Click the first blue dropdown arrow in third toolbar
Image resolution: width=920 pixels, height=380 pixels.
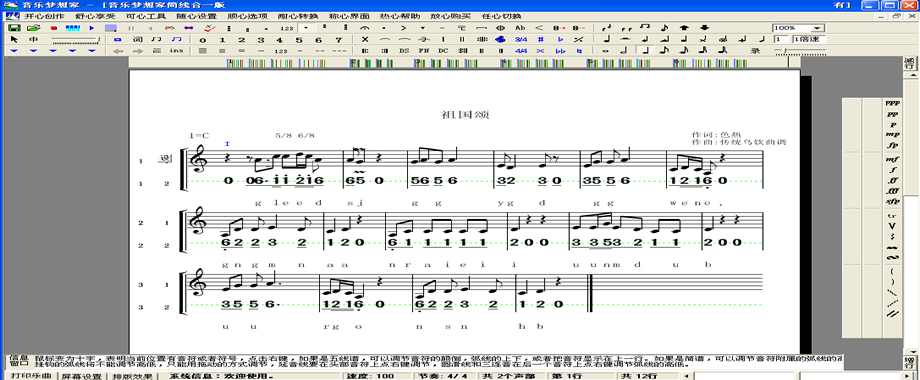tap(14, 51)
